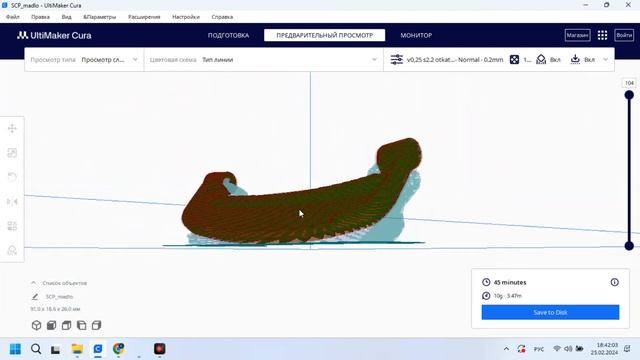Switch to left side view cube icon
Image resolution: width=640 pixels, height=360 pixels.
pos(81,325)
